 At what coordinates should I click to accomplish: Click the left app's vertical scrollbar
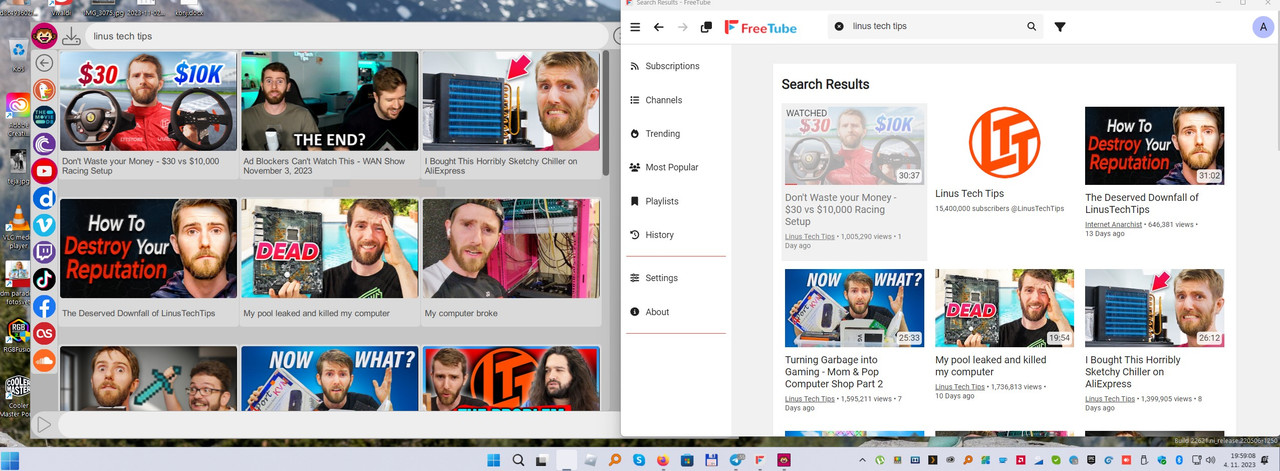click(x=606, y=115)
